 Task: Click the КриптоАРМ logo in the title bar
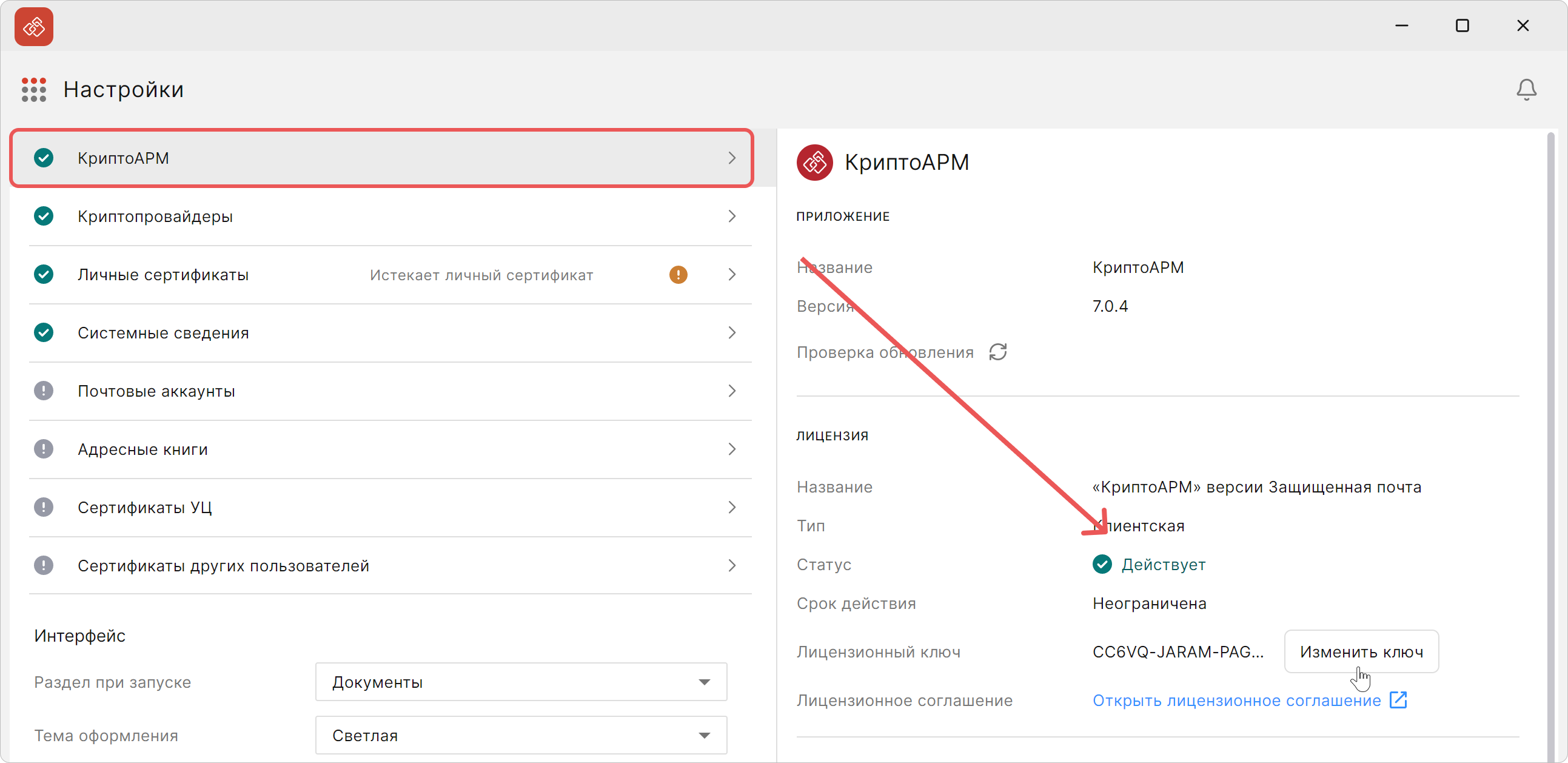(33, 27)
